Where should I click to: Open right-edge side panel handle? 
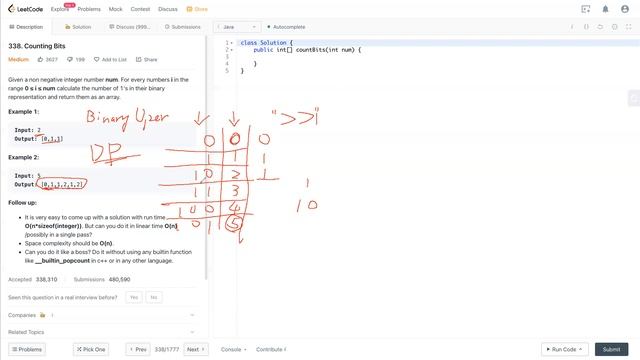633,98
